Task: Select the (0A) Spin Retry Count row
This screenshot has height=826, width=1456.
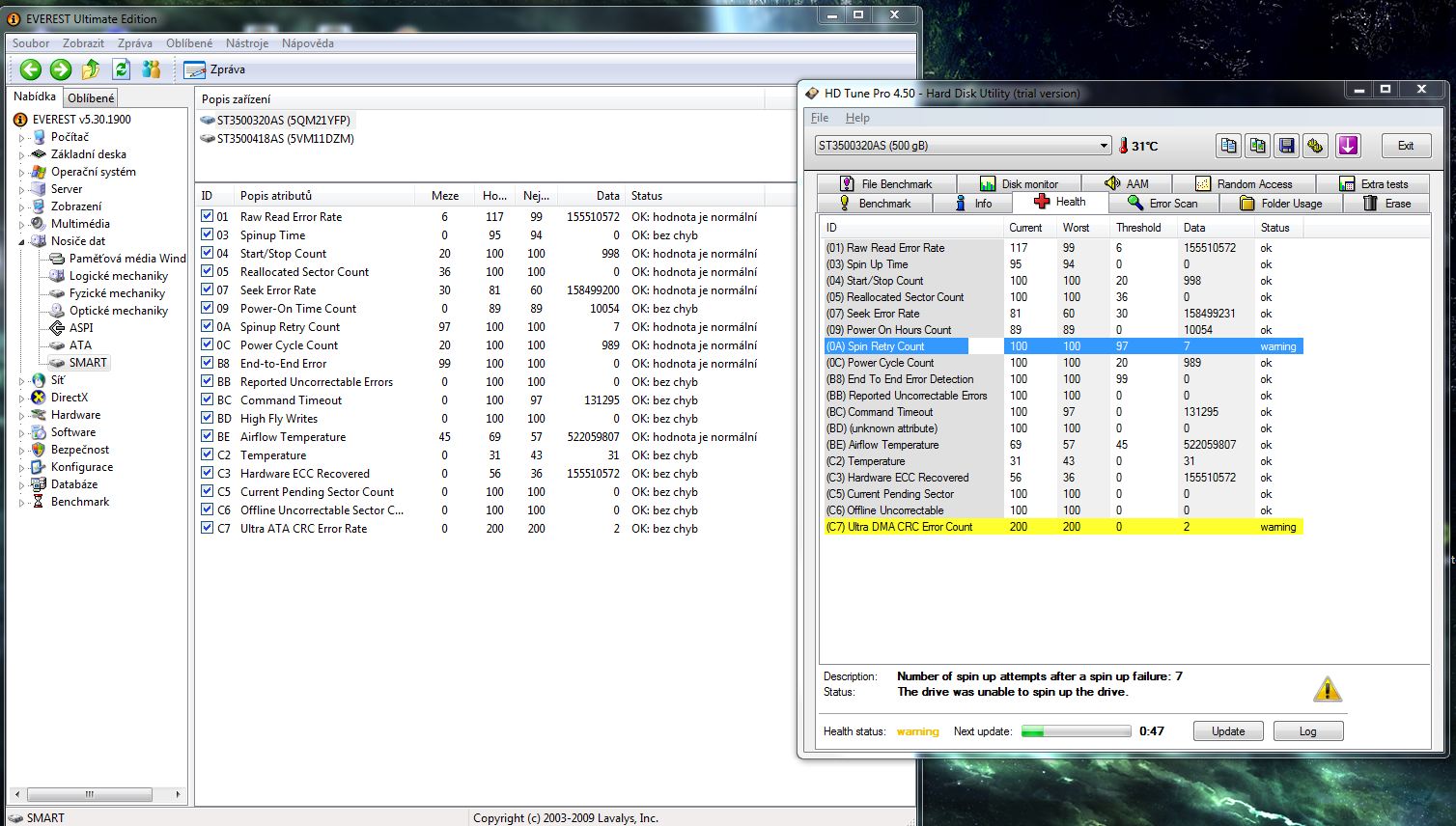Action: pyautogui.click(x=1062, y=346)
